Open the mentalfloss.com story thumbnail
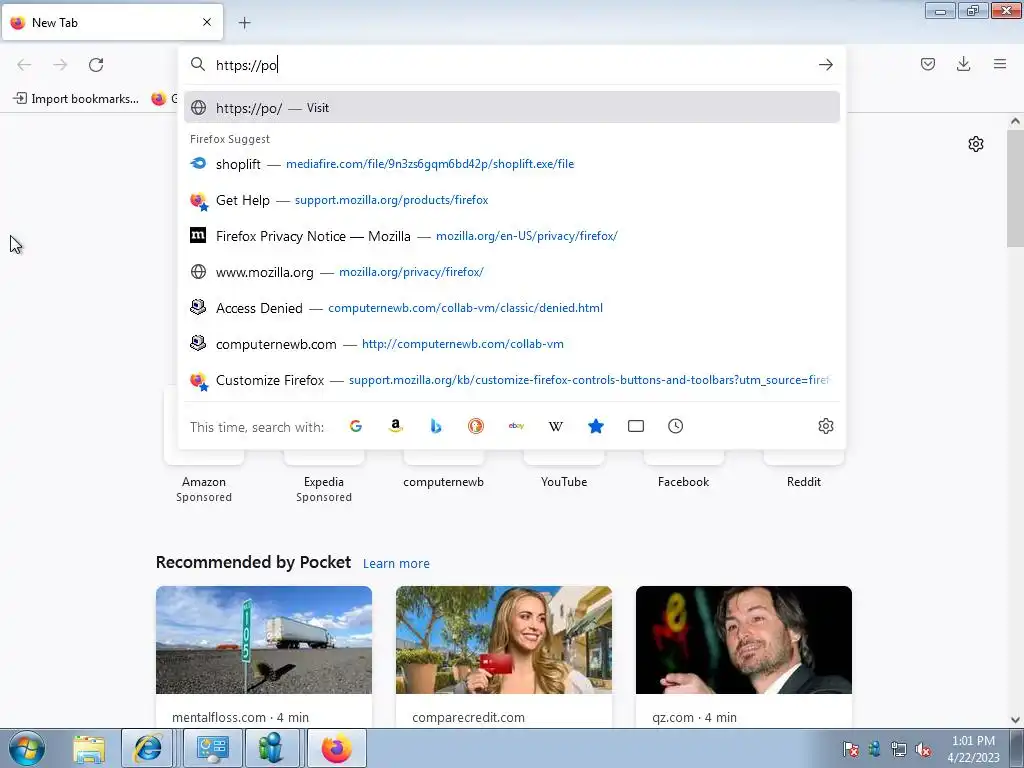Viewport: 1024px width, 768px height. point(264,640)
